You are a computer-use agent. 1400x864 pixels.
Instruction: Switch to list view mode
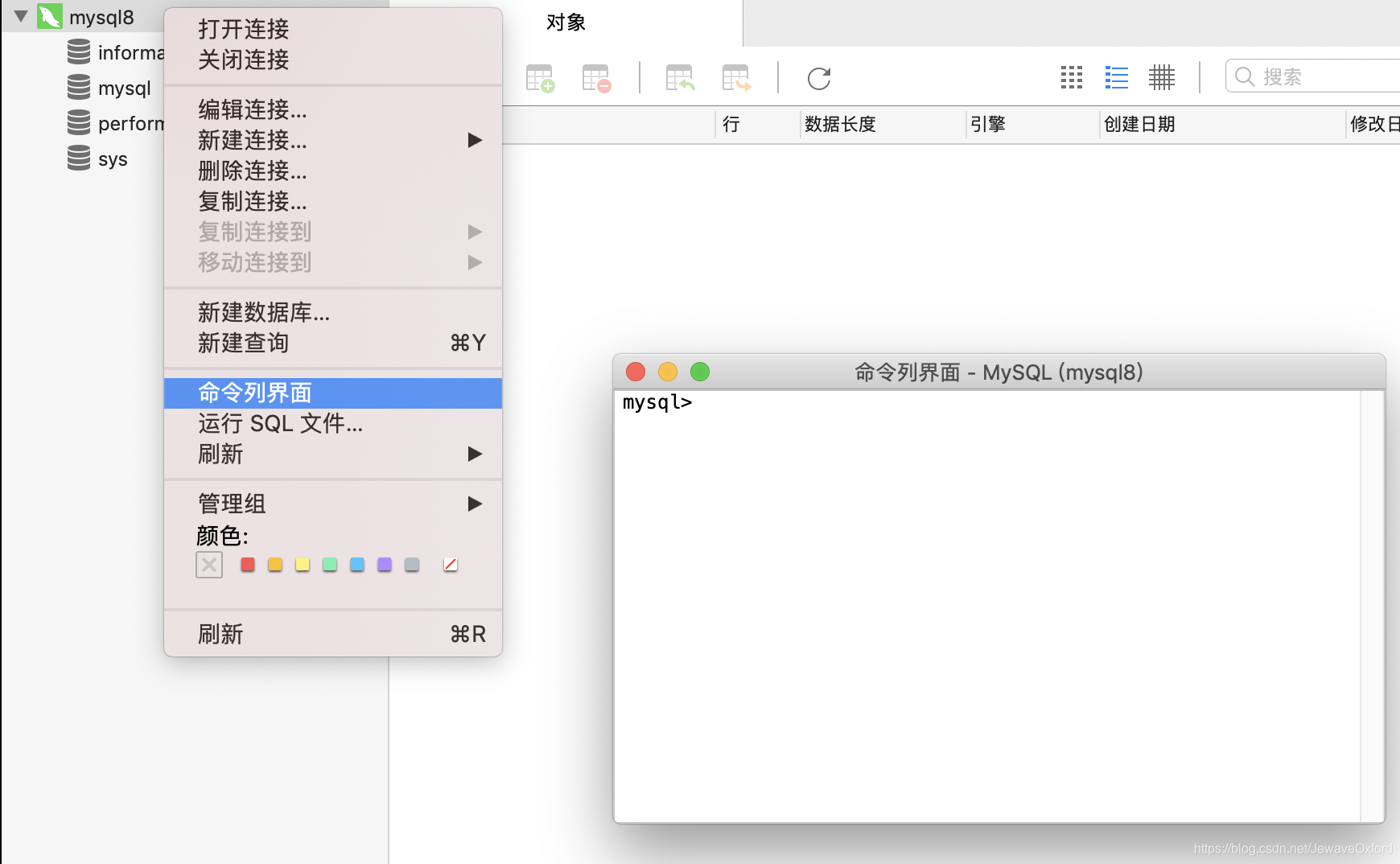1116,77
